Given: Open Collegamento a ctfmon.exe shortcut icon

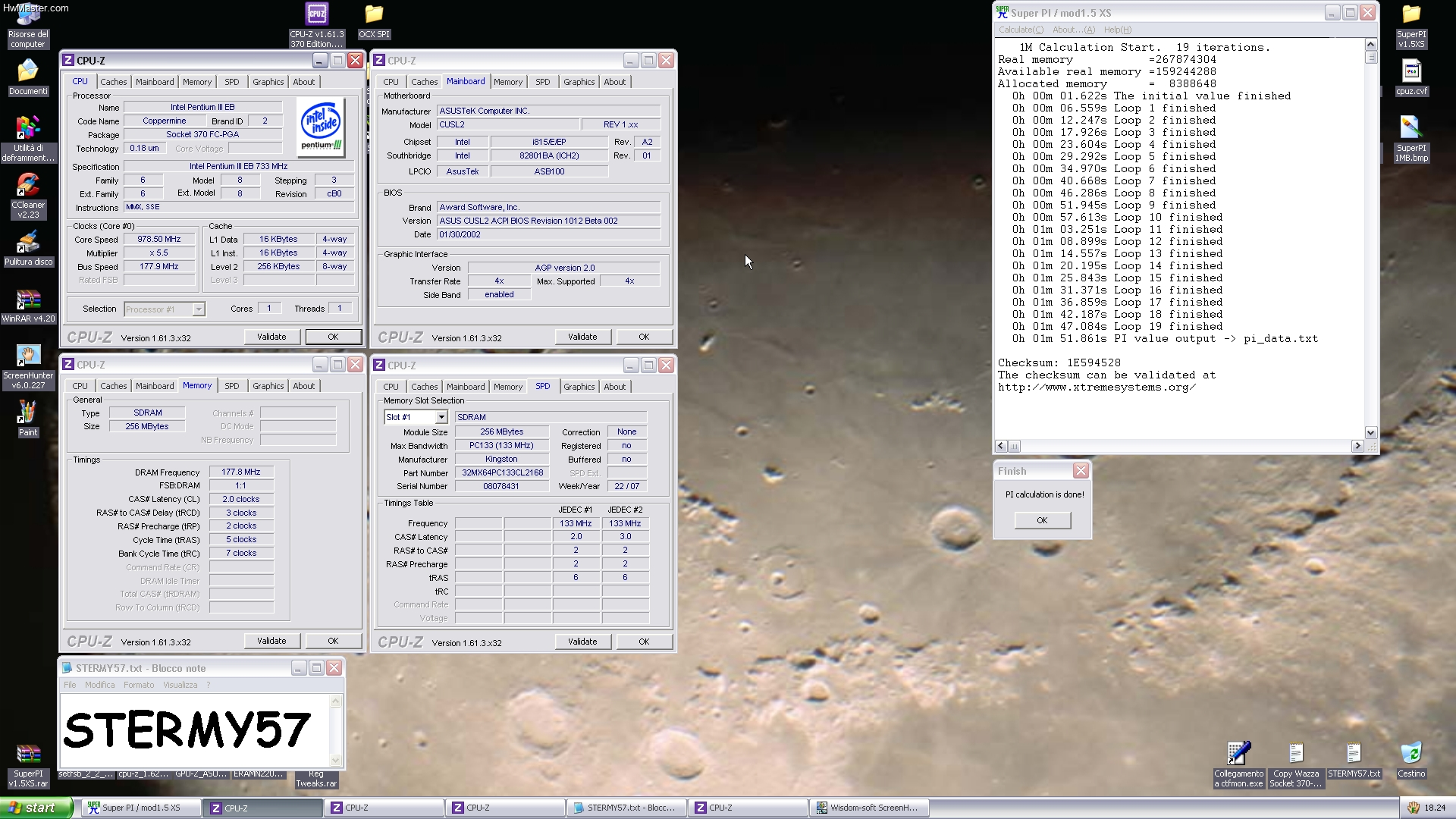Looking at the screenshot, I should pyautogui.click(x=1238, y=765).
